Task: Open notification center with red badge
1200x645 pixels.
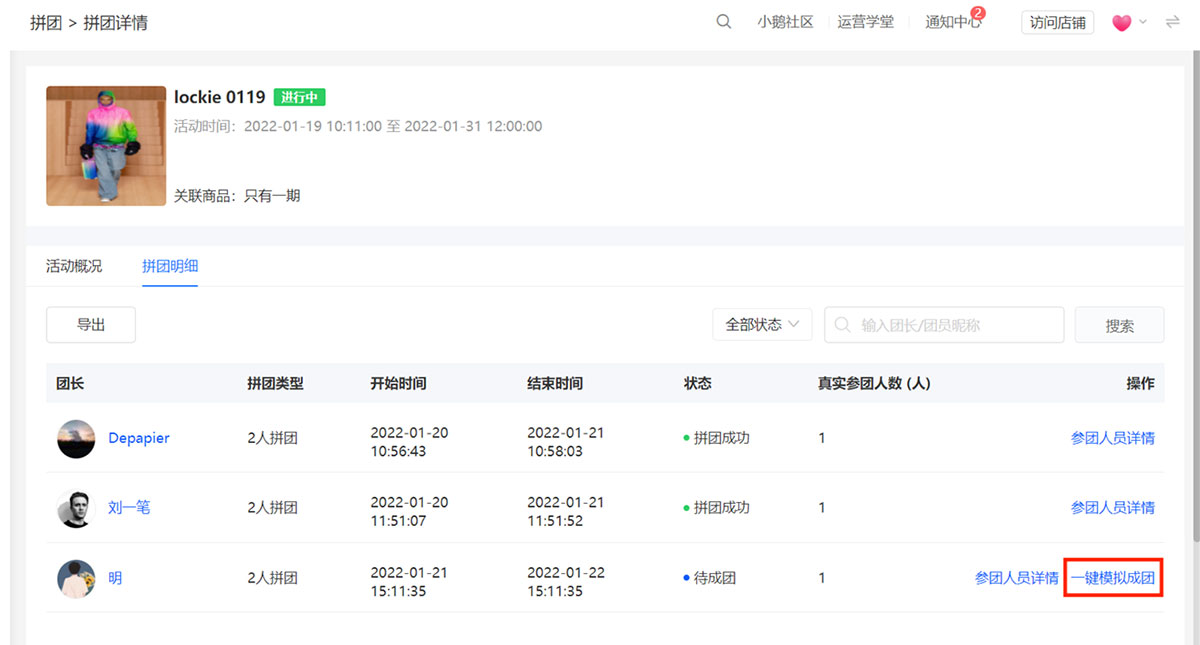Action: tap(953, 22)
